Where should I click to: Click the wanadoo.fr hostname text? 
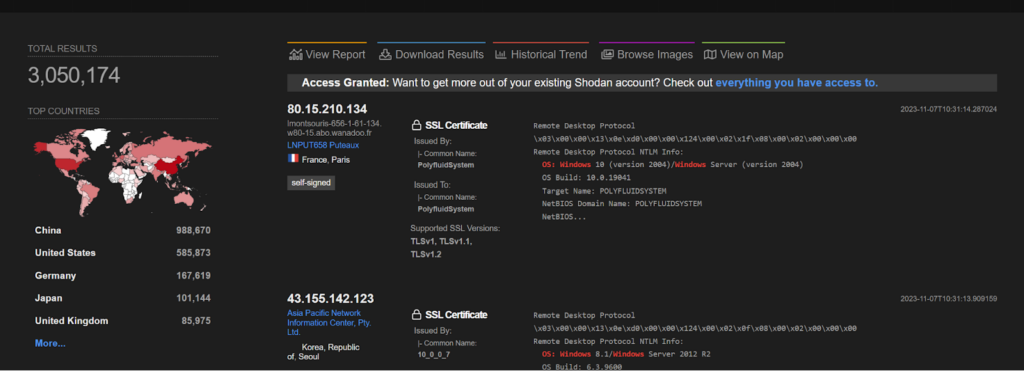tap(334, 129)
